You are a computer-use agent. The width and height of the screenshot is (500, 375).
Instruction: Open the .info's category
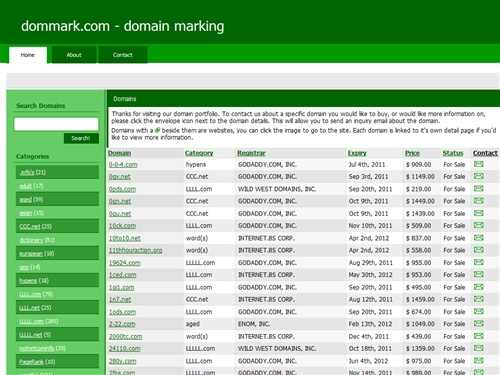tap(27, 172)
